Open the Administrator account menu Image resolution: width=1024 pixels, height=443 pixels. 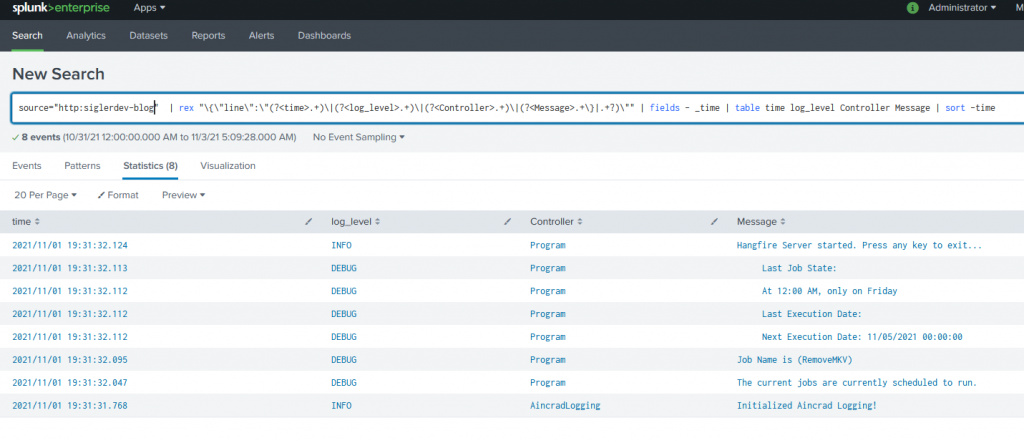[x=962, y=8]
